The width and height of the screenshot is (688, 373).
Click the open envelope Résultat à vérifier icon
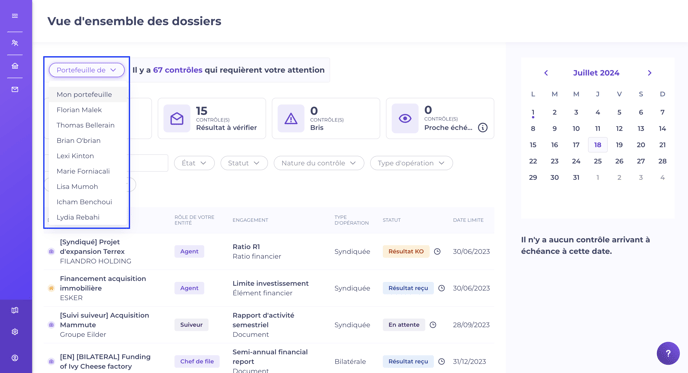(x=177, y=118)
